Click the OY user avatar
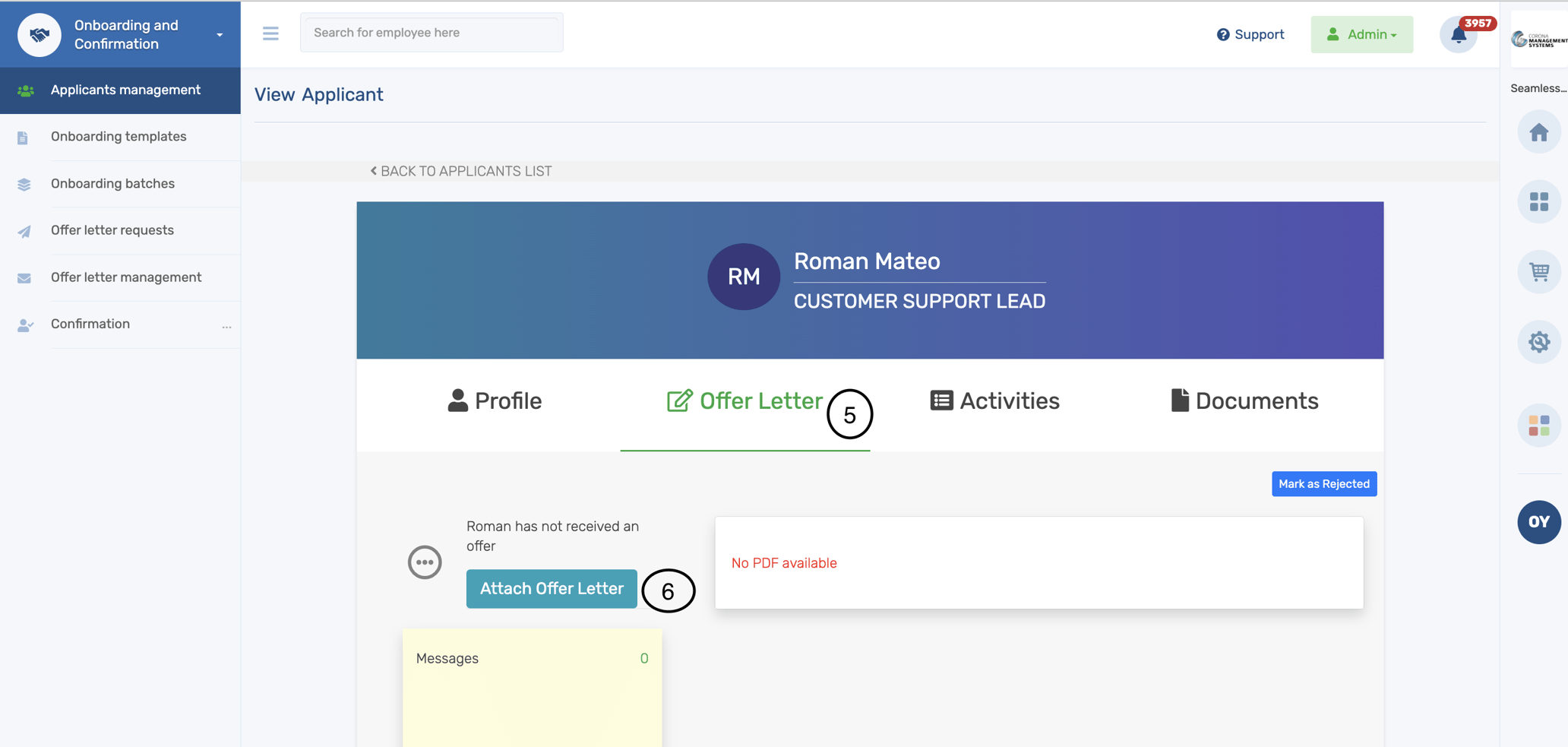 tap(1539, 522)
